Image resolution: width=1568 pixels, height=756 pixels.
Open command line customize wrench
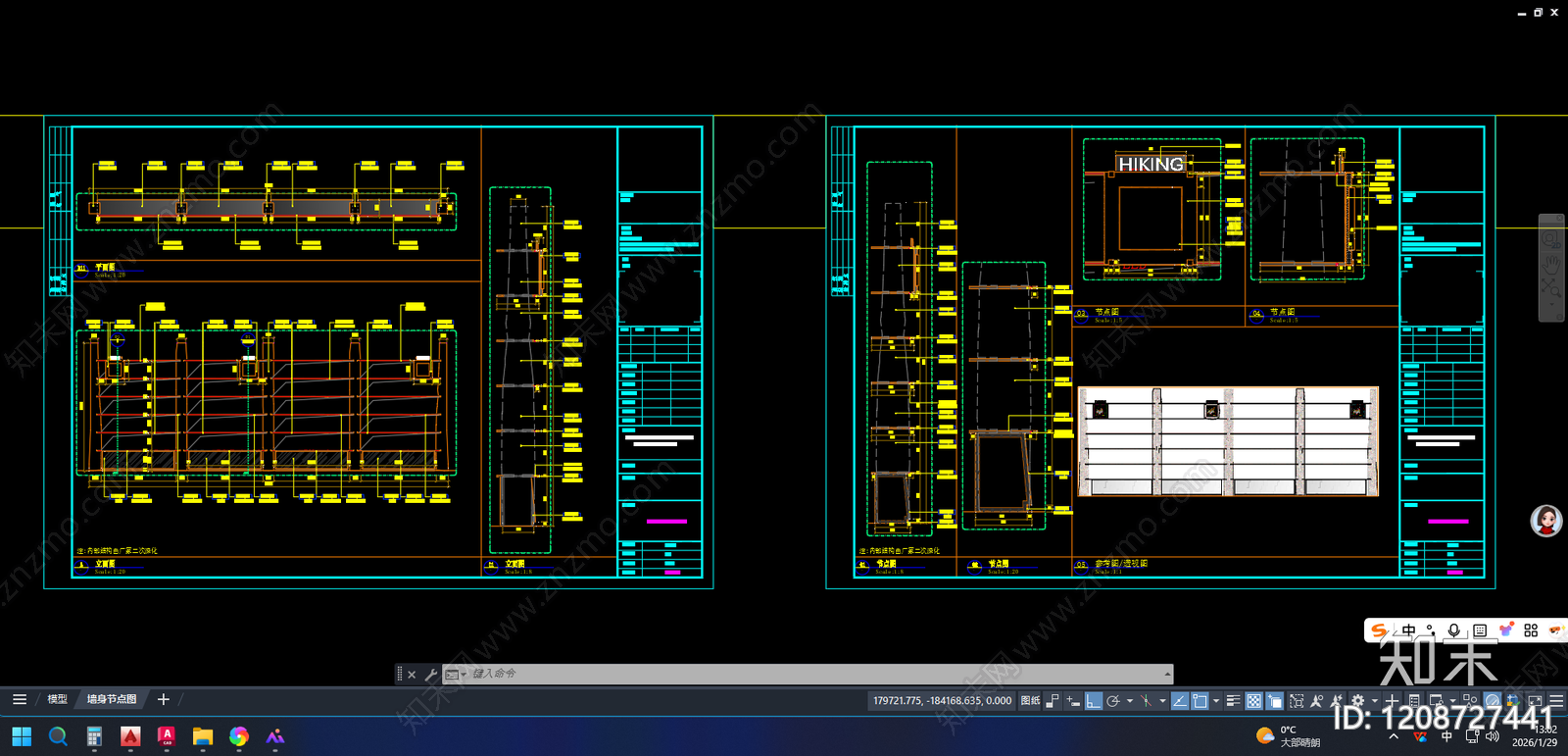[430, 675]
